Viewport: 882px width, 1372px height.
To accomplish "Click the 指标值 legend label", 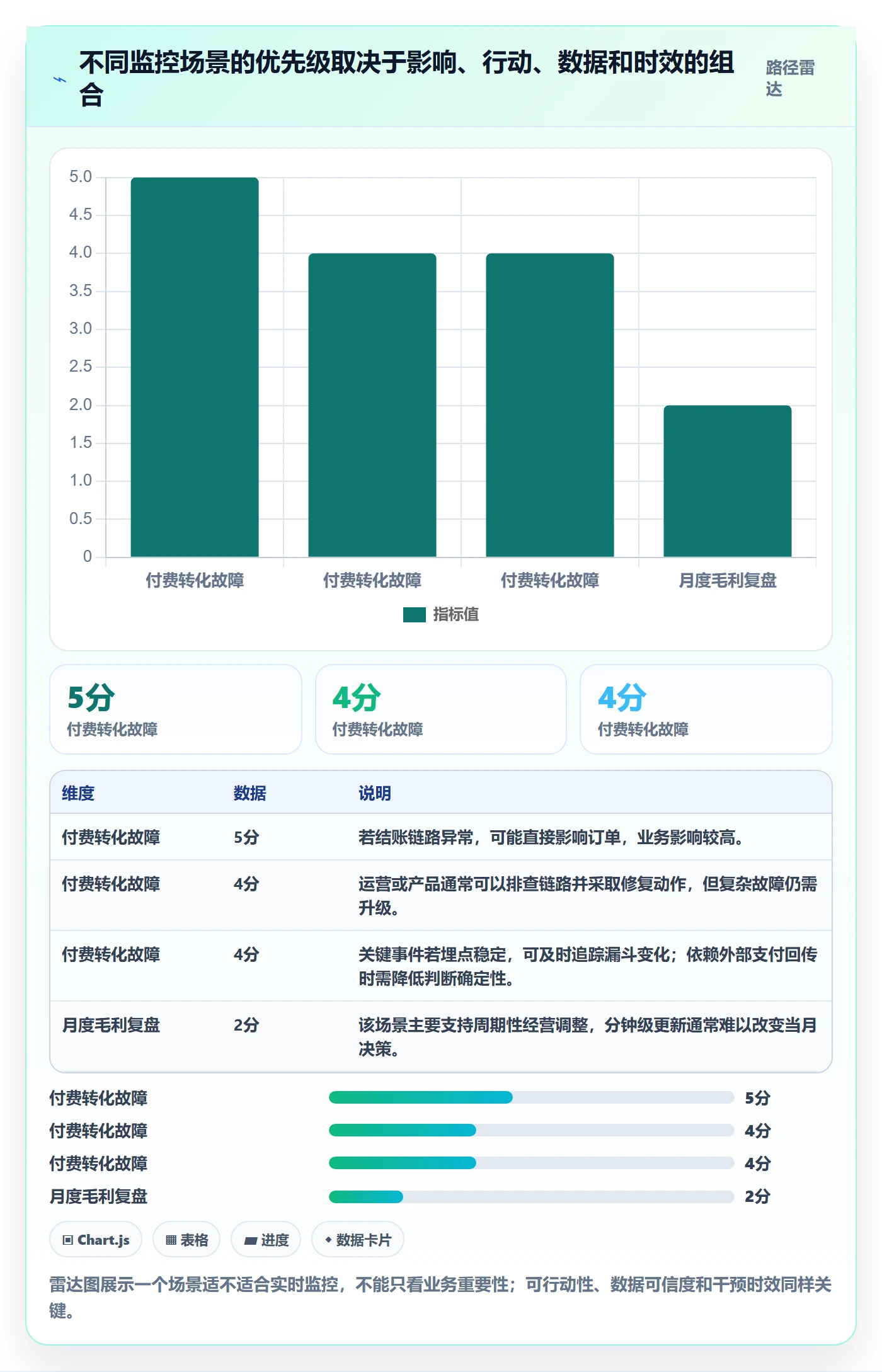I will [x=455, y=614].
